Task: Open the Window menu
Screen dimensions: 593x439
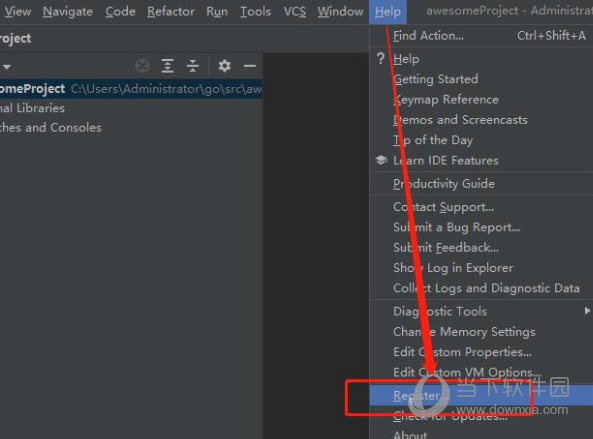Action: pyautogui.click(x=340, y=12)
